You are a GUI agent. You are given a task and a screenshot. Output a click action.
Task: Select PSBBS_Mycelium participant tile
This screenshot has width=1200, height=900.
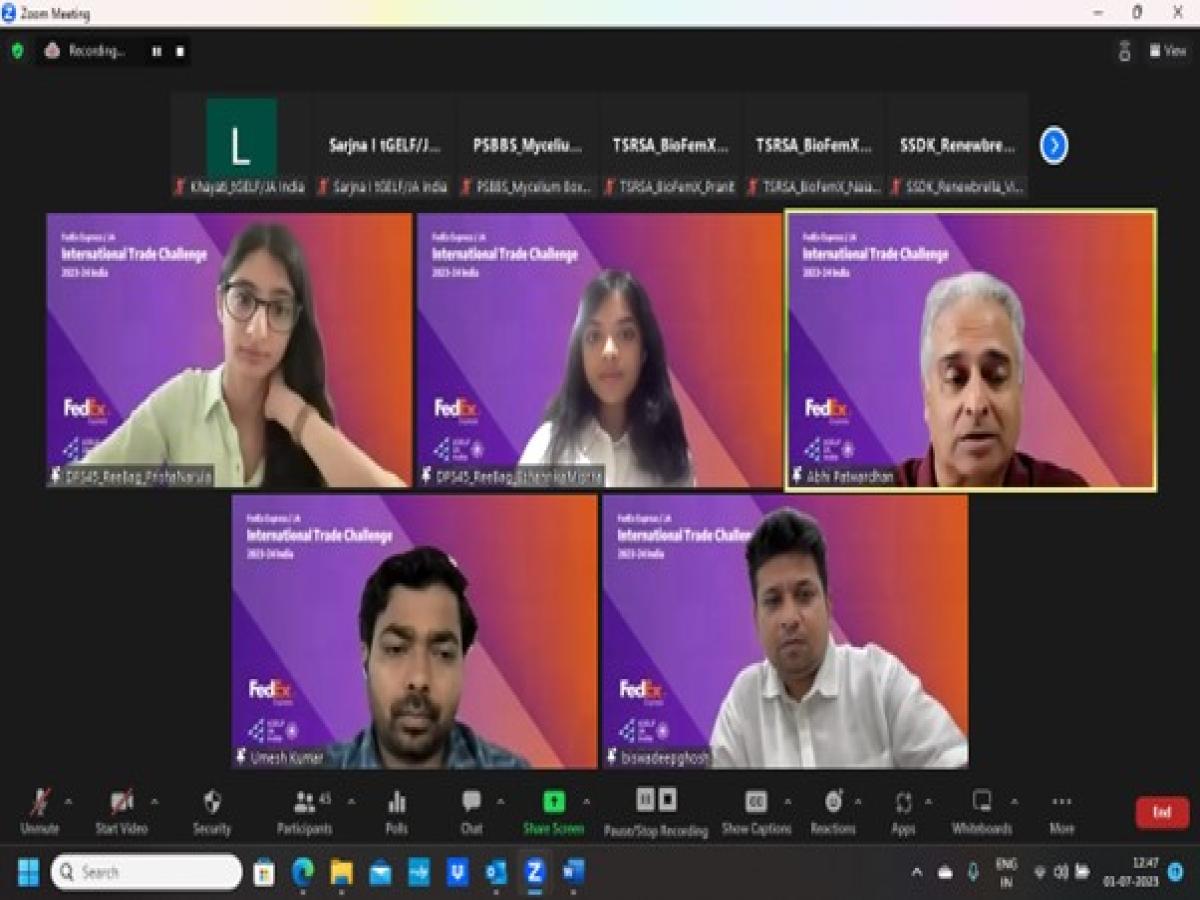[528, 146]
